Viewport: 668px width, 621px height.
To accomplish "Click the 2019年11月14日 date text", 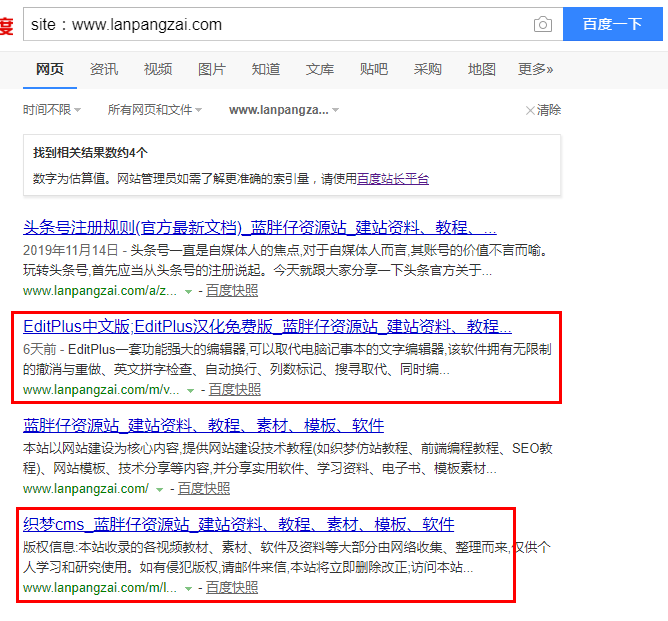I will click(71, 250).
